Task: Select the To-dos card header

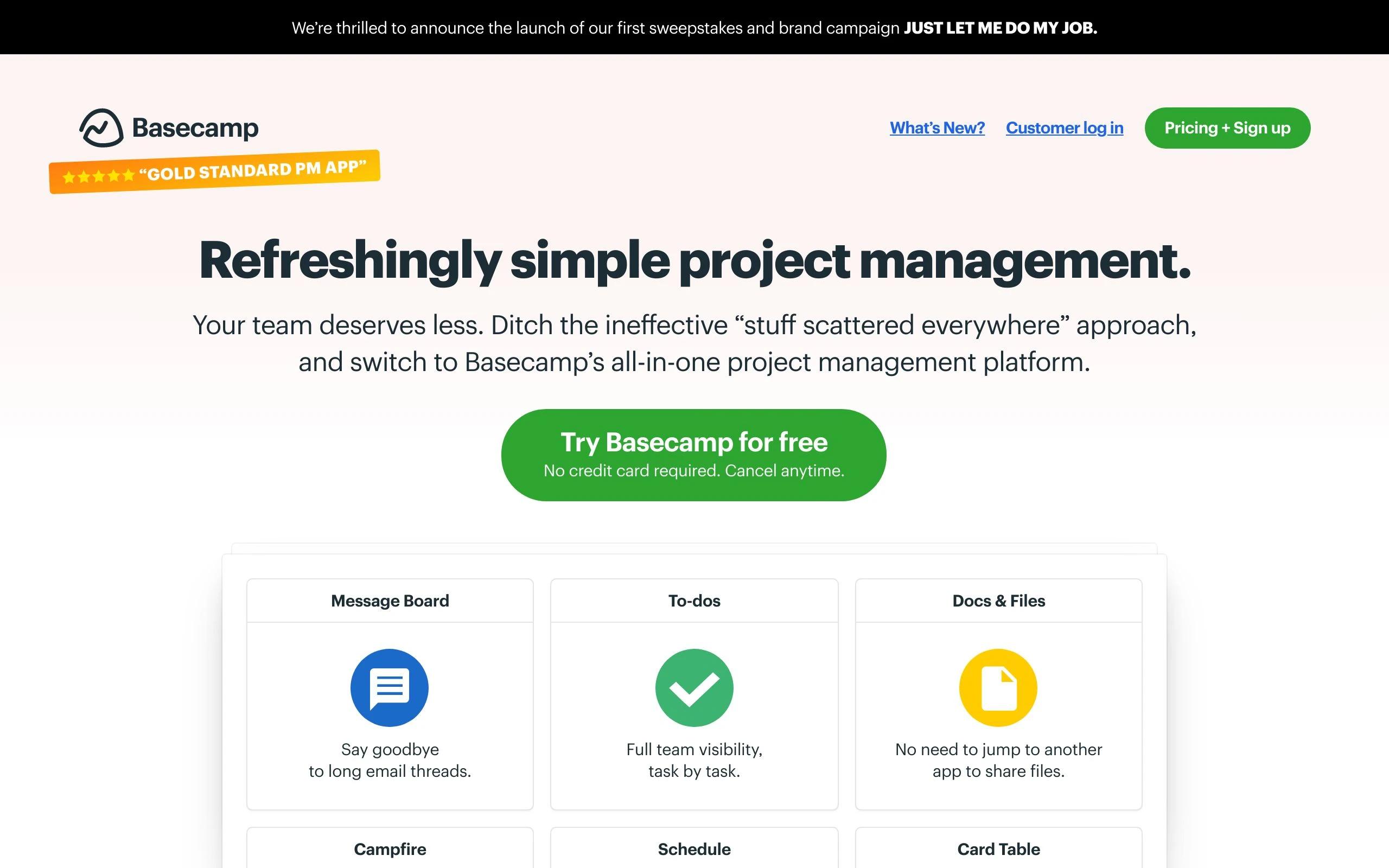Action: pyautogui.click(x=694, y=601)
